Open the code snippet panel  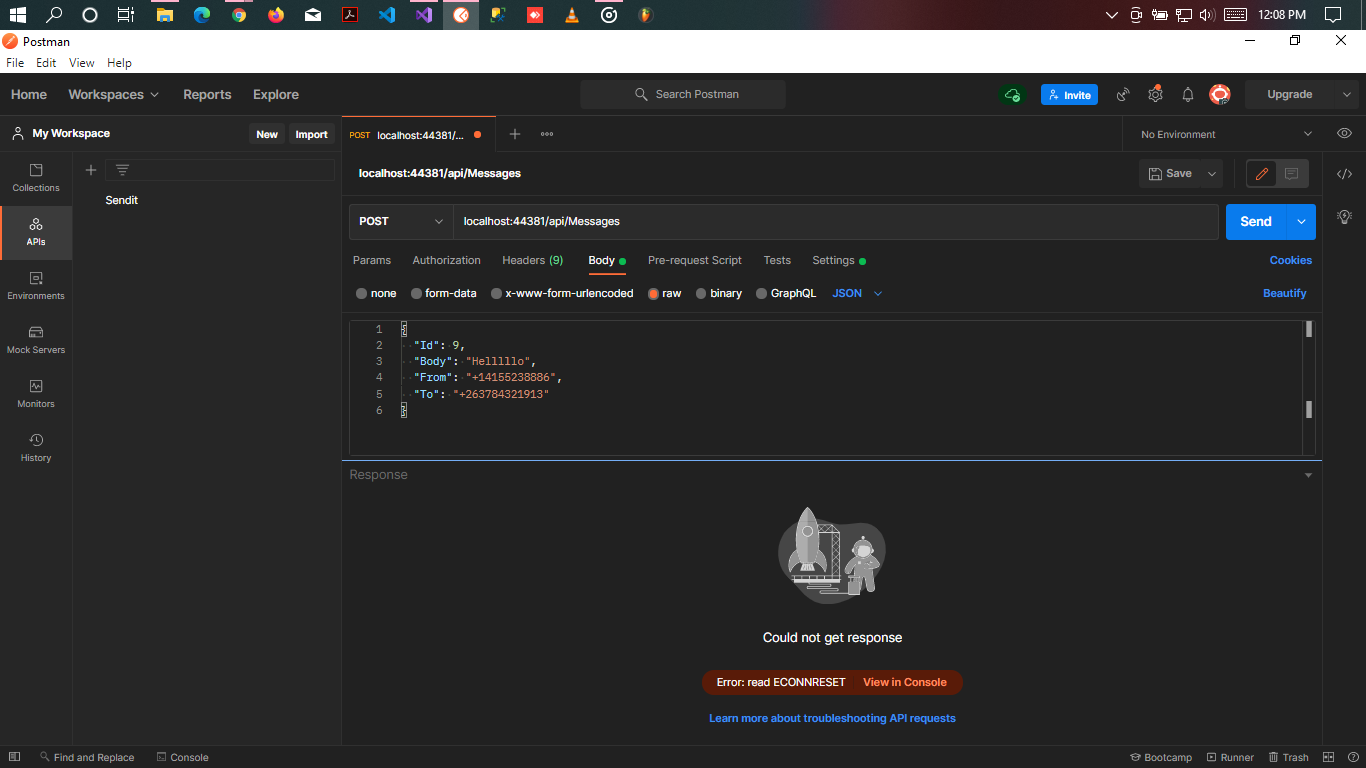1344,173
